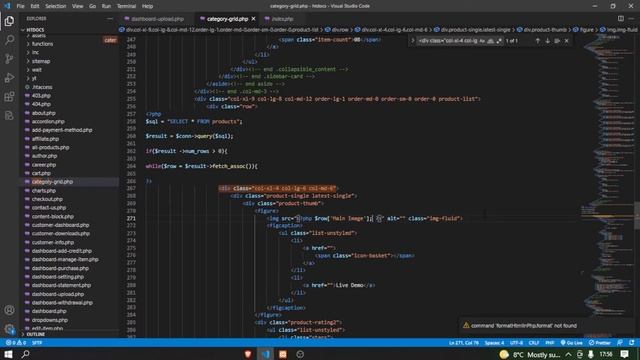Open checkout.php in explorer
This screenshot has width=640, height=360.
coord(47,199)
